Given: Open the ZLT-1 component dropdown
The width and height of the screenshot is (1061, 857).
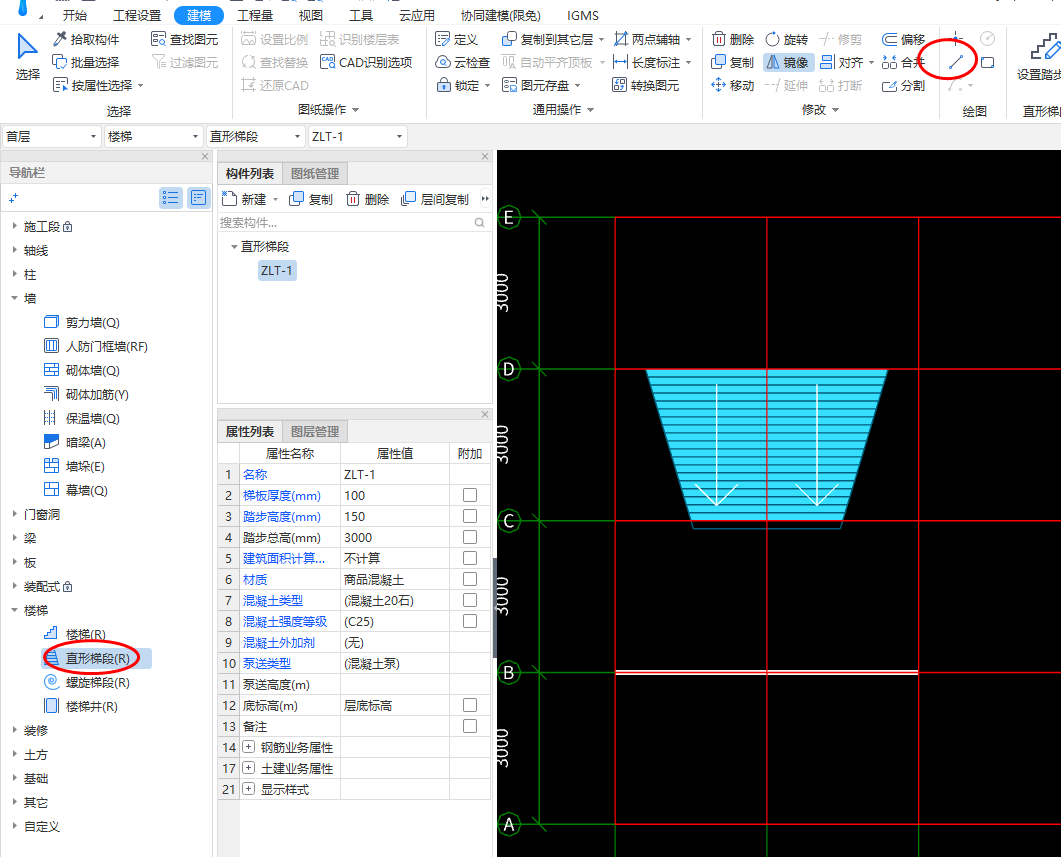Looking at the screenshot, I should tap(357, 137).
